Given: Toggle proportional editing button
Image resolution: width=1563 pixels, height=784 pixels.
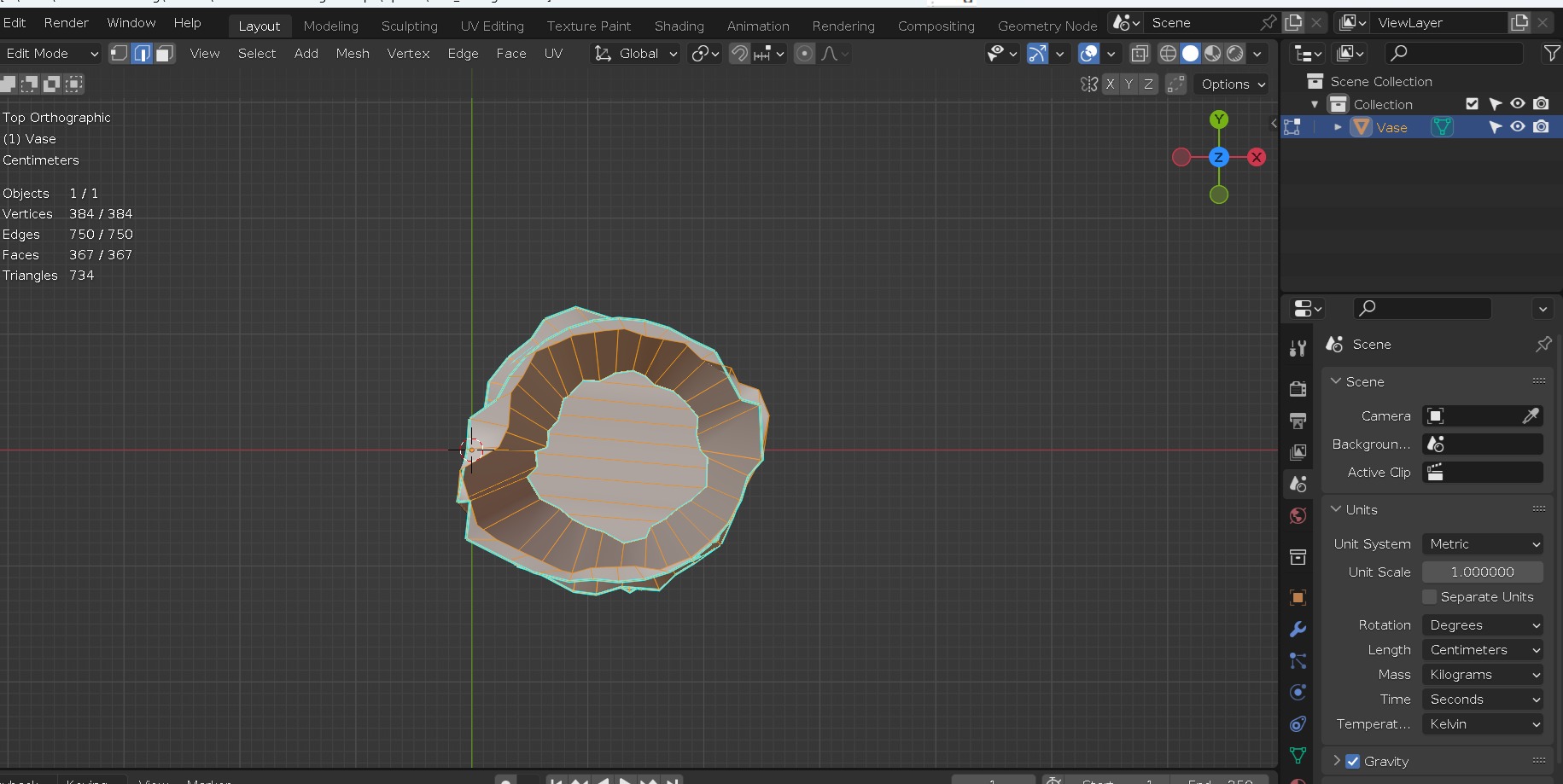Looking at the screenshot, I should pyautogui.click(x=804, y=54).
